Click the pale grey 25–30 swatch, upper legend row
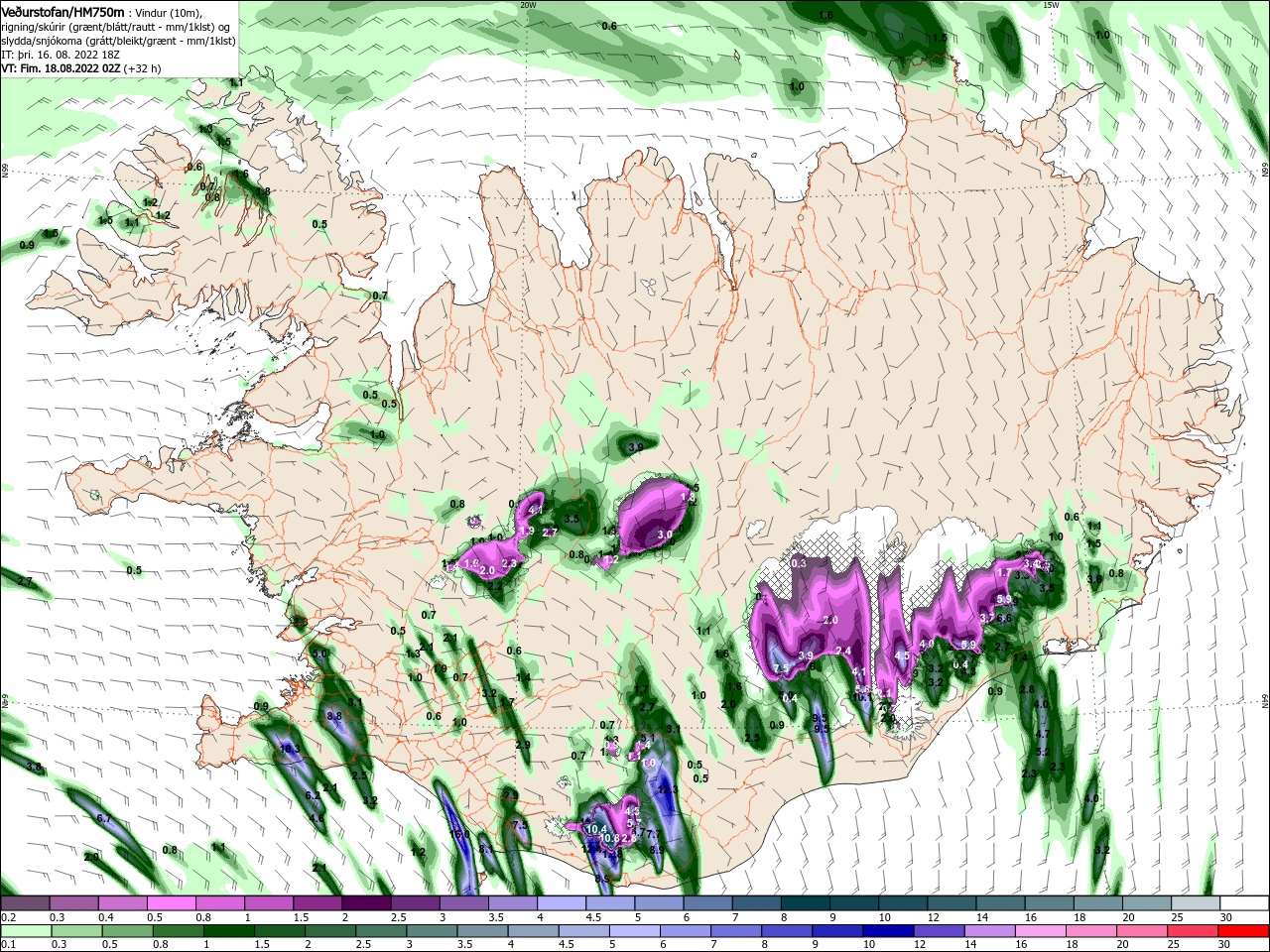 [1196, 903]
